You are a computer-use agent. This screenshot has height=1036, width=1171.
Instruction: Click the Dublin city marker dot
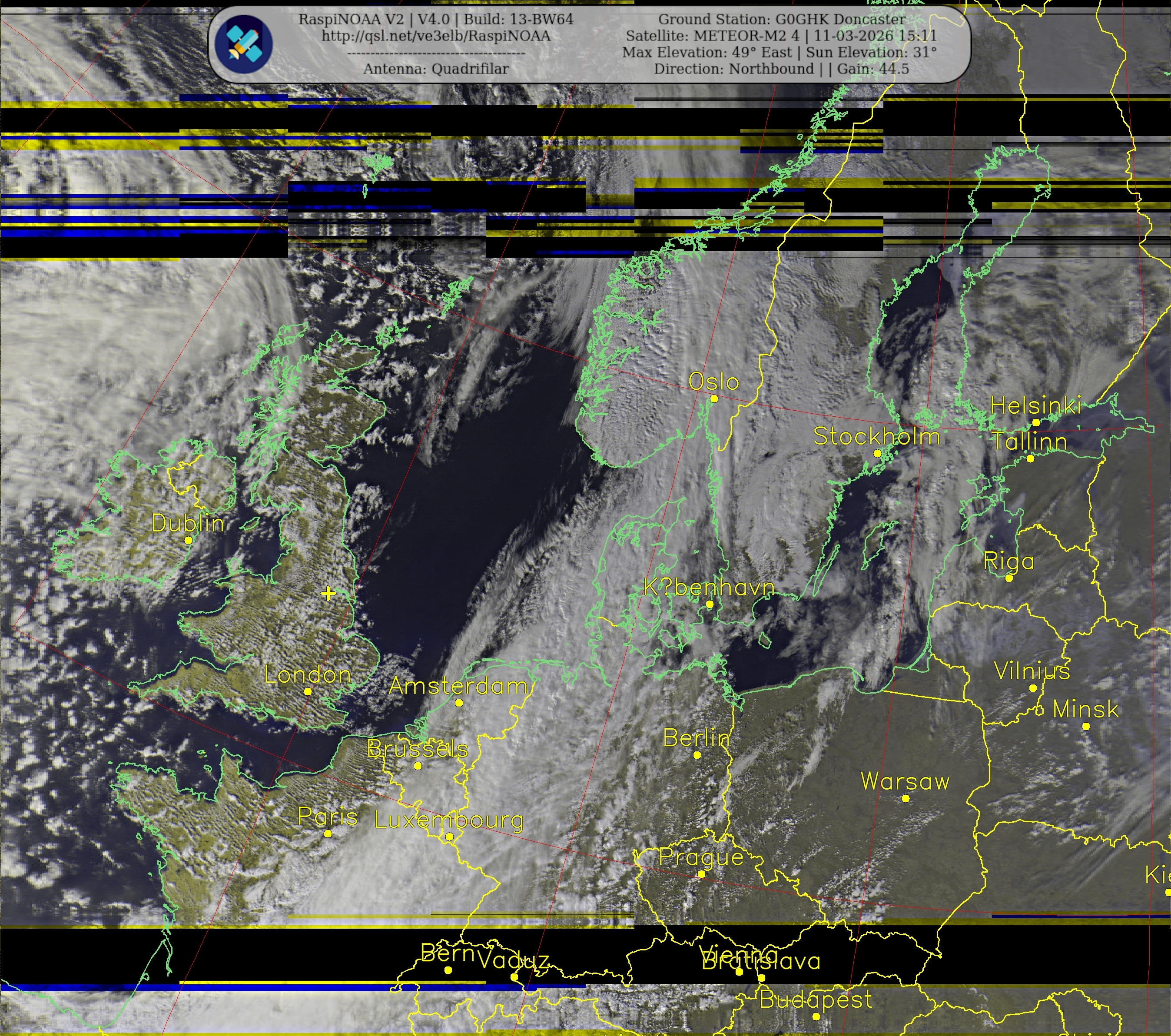tap(188, 540)
